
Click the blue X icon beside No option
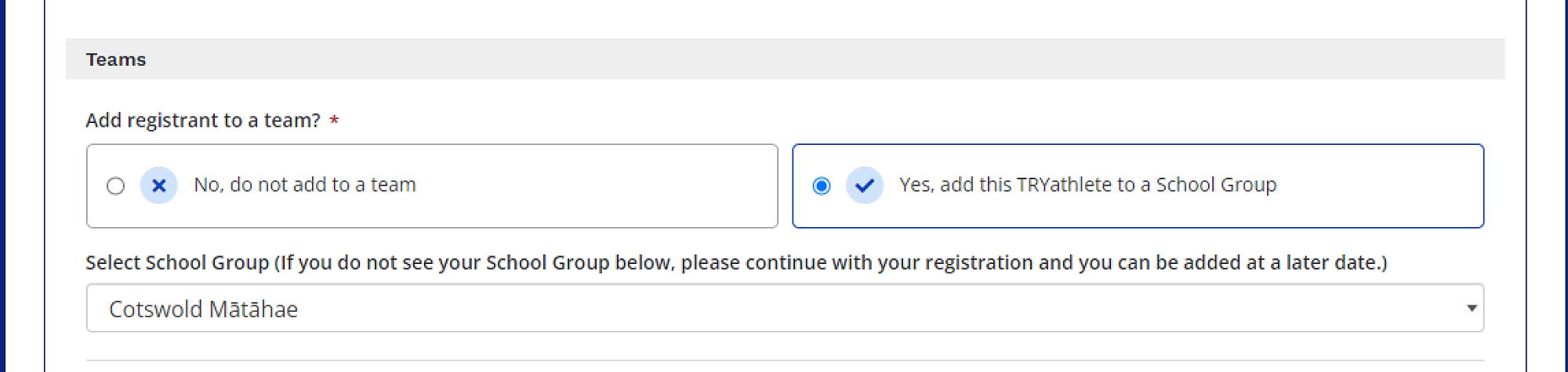coord(158,186)
